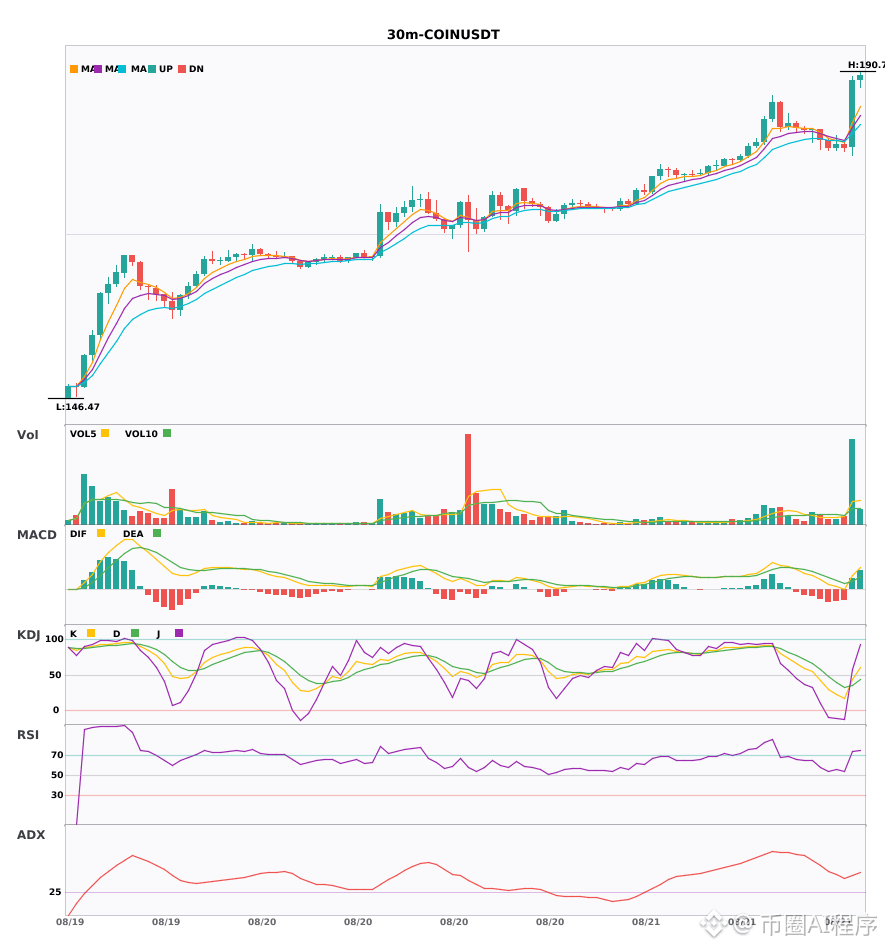Click the L:146.47 low price label
Viewport: 885px width, 950px height.
pos(78,407)
